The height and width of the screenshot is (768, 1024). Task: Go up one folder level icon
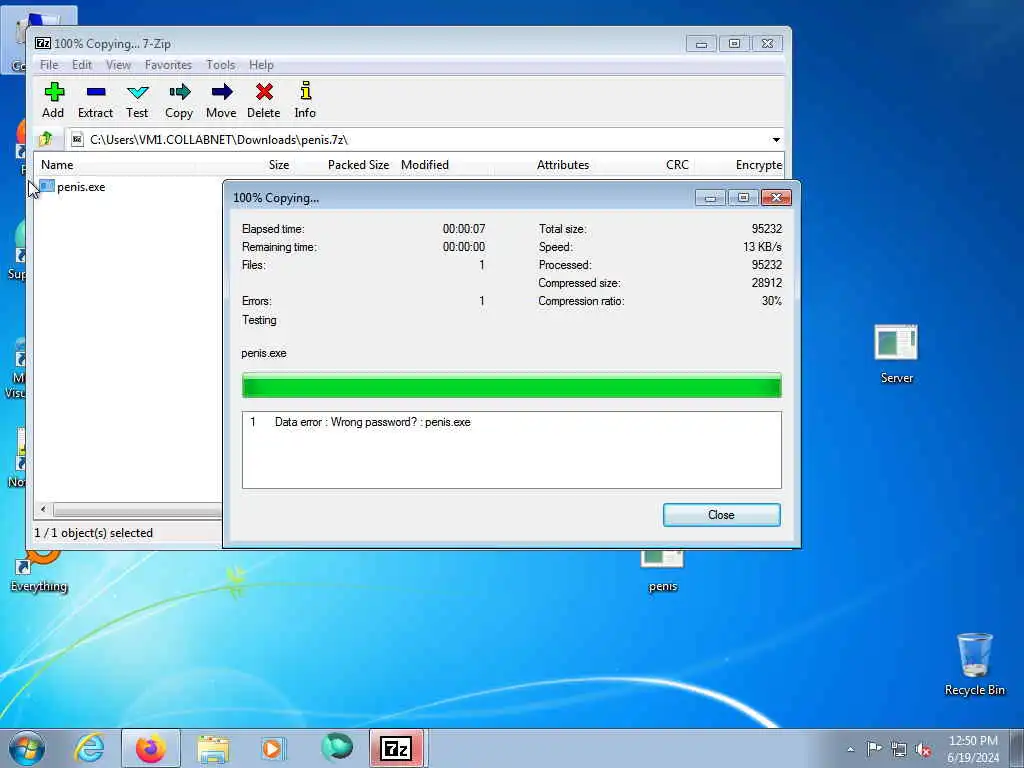click(x=46, y=139)
